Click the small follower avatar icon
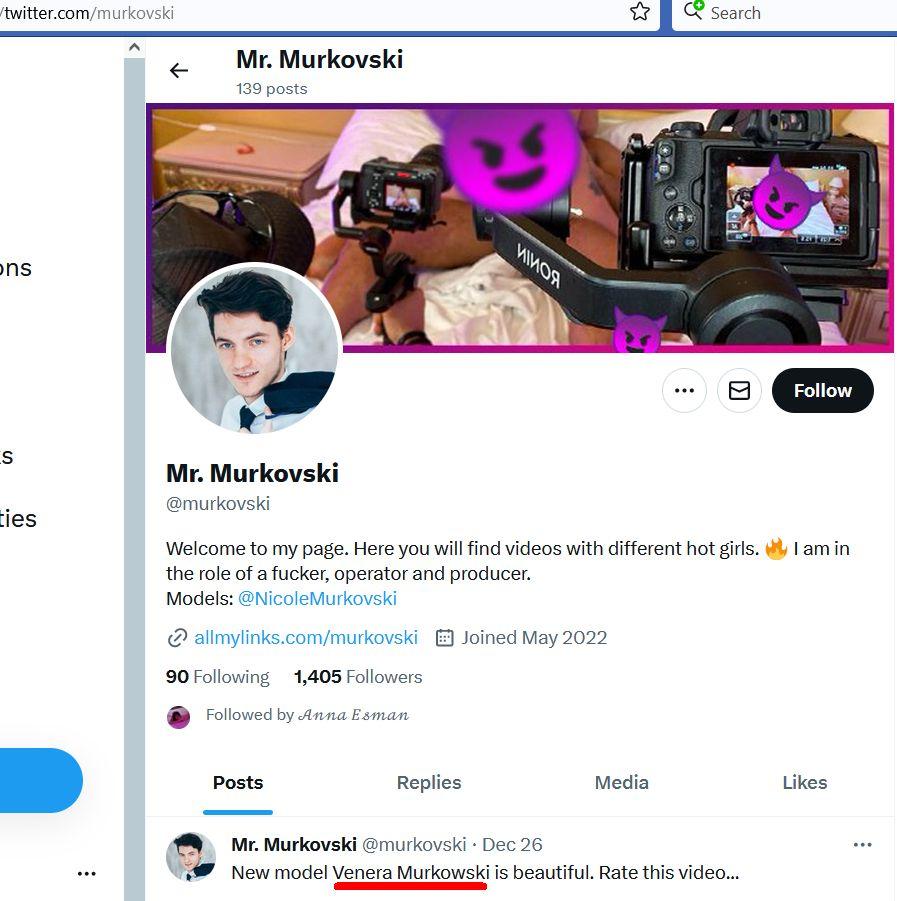 click(x=179, y=716)
